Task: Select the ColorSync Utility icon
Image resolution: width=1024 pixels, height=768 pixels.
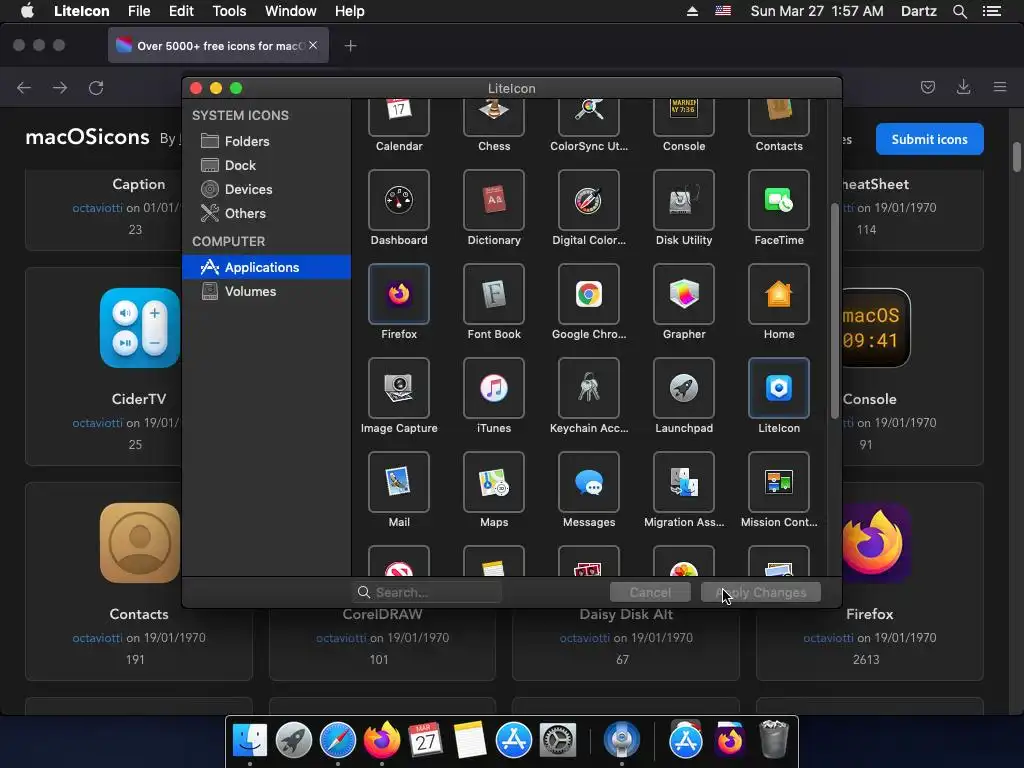Action: coord(589,118)
